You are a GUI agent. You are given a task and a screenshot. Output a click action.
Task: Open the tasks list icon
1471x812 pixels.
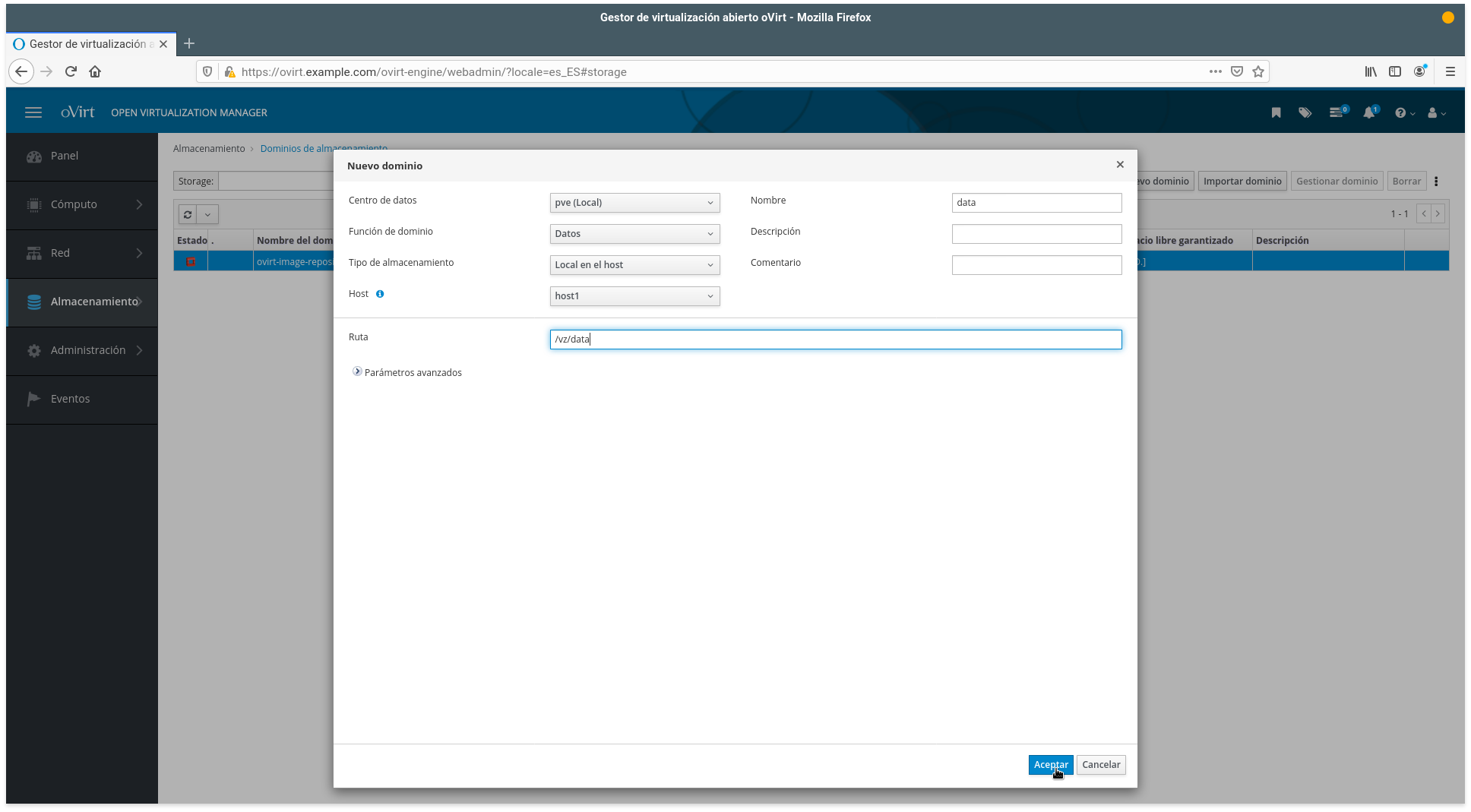[x=1336, y=112]
